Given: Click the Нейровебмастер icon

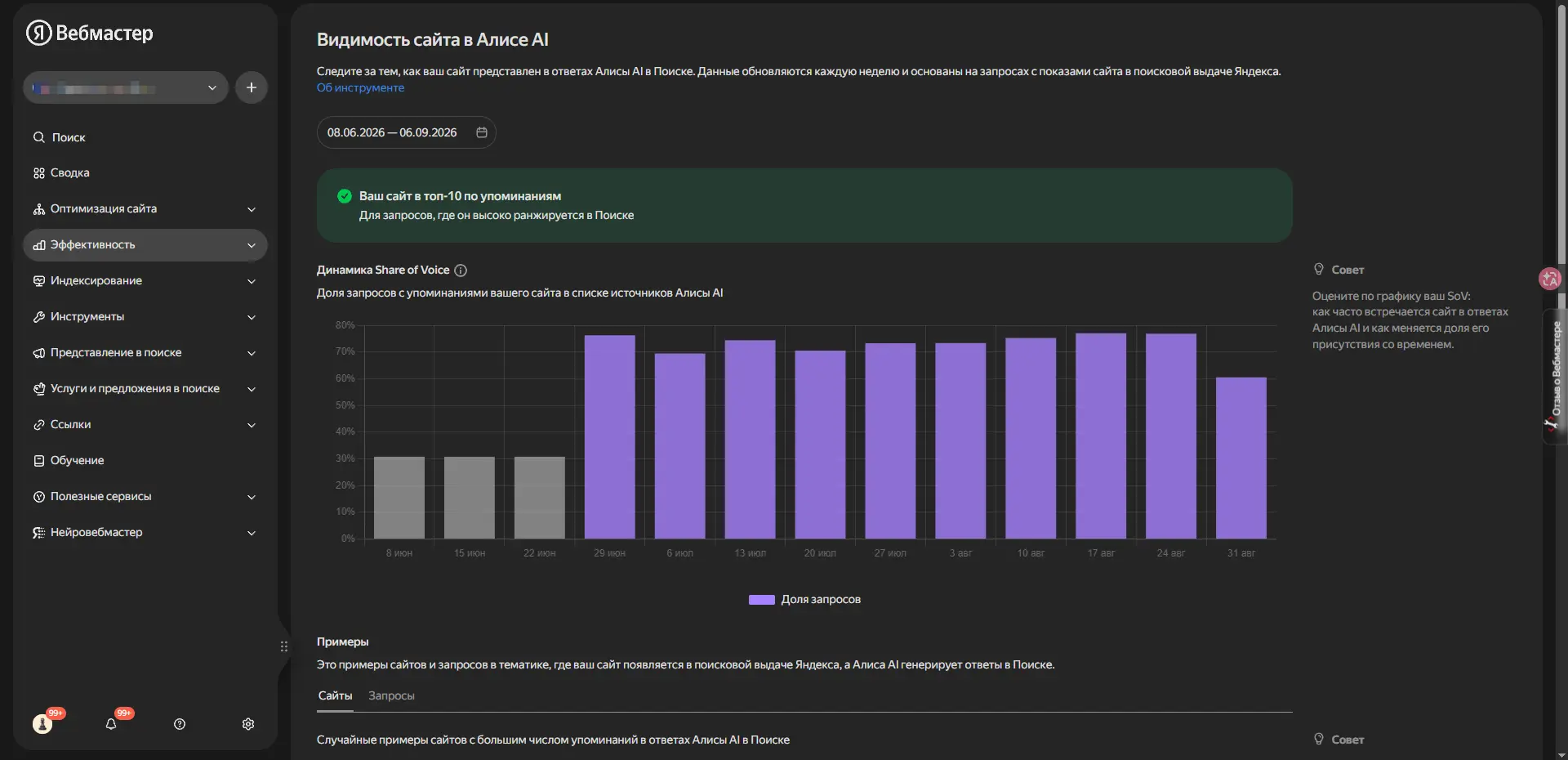Looking at the screenshot, I should click(39, 533).
